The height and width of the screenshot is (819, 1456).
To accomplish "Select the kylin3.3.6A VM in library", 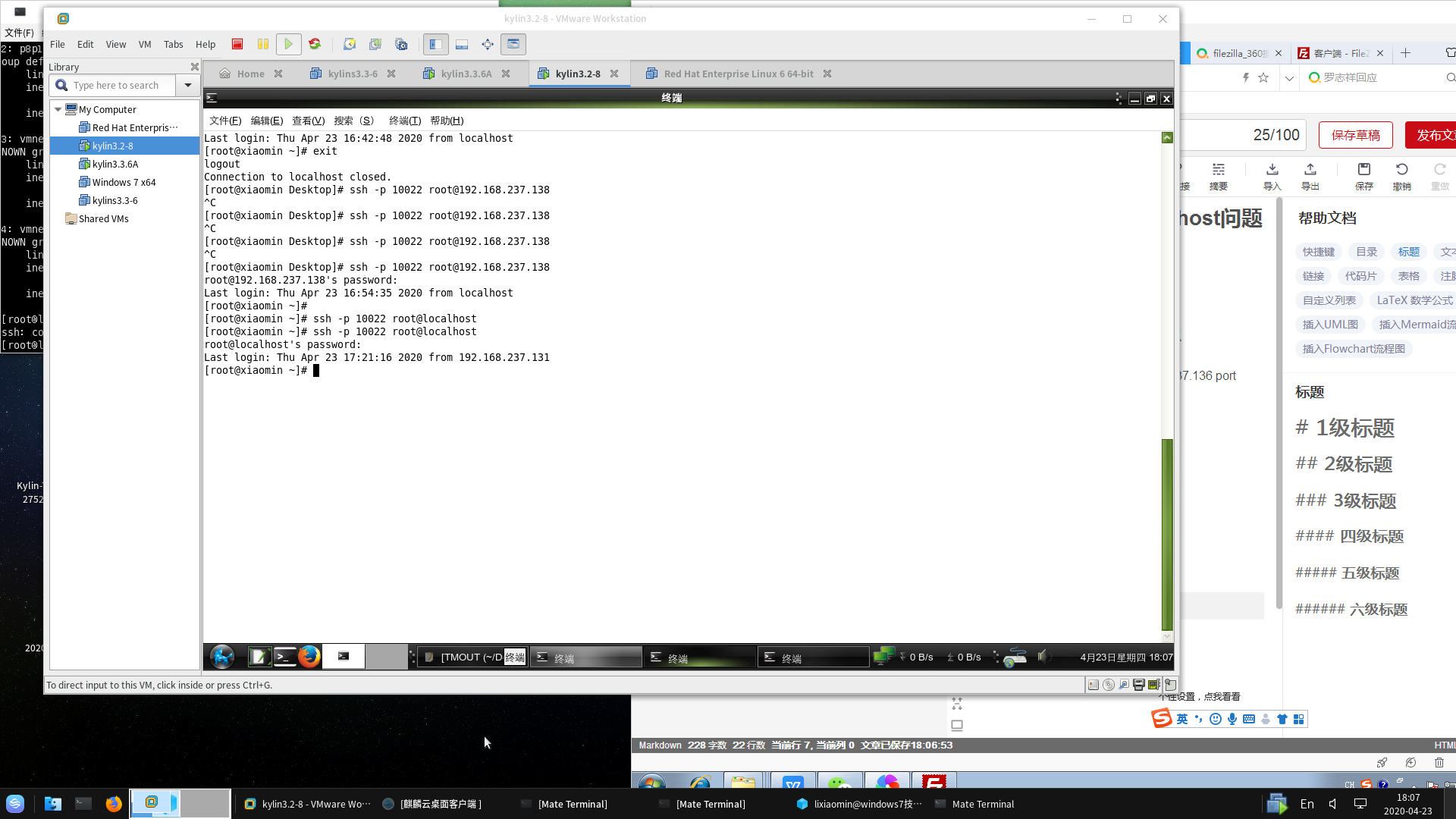I will [x=115, y=164].
